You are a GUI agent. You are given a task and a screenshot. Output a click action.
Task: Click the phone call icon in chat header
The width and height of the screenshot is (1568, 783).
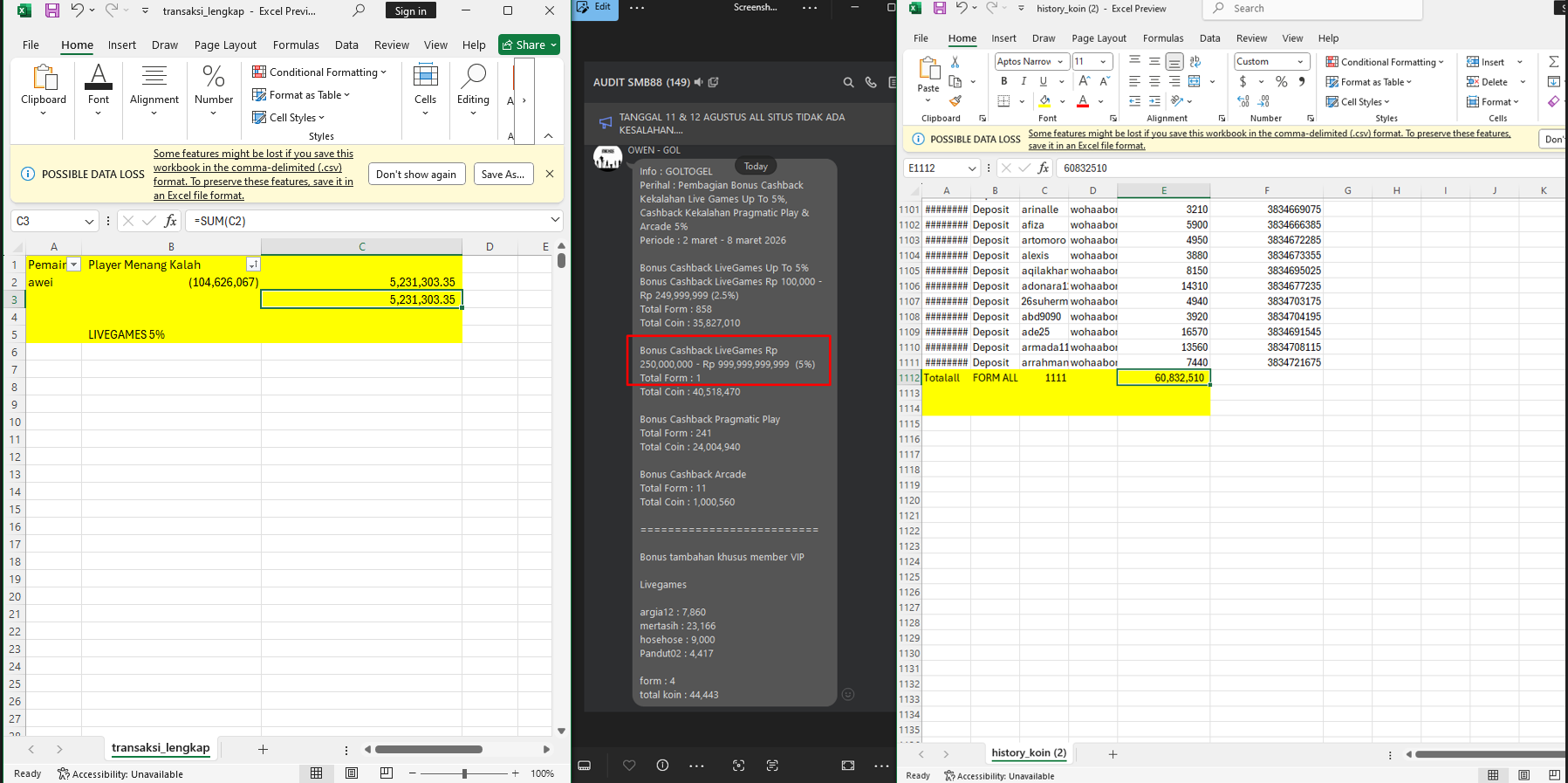(x=871, y=82)
